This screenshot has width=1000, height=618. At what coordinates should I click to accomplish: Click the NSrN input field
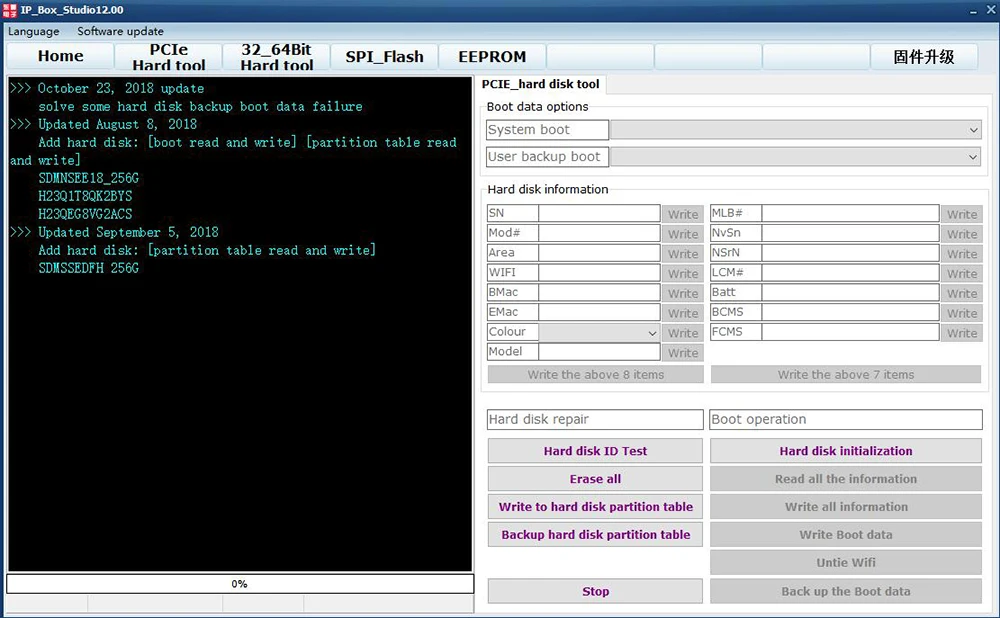[x=850, y=253]
